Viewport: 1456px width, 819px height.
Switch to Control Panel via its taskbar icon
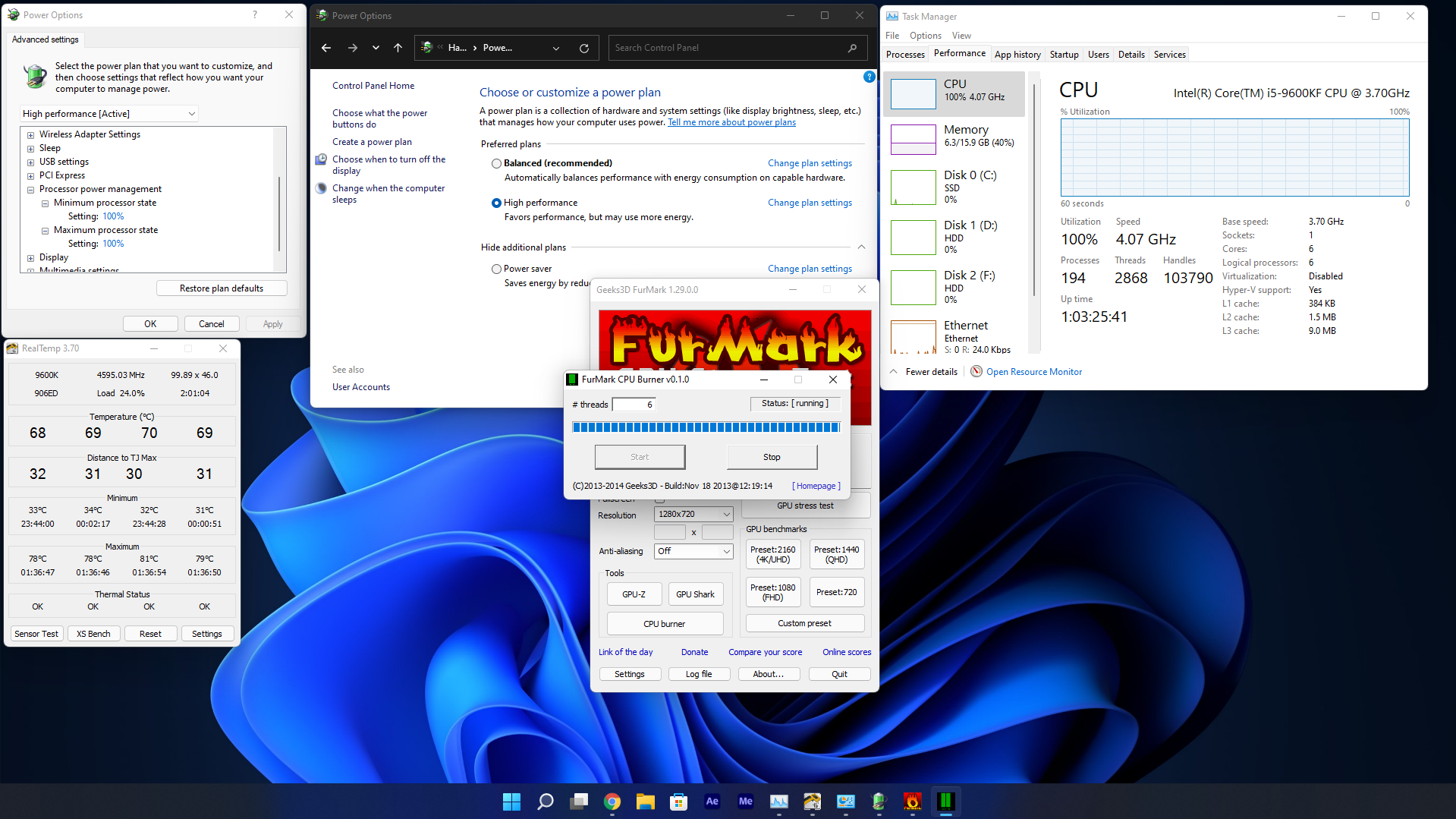pyautogui.click(x=845, y=801)
